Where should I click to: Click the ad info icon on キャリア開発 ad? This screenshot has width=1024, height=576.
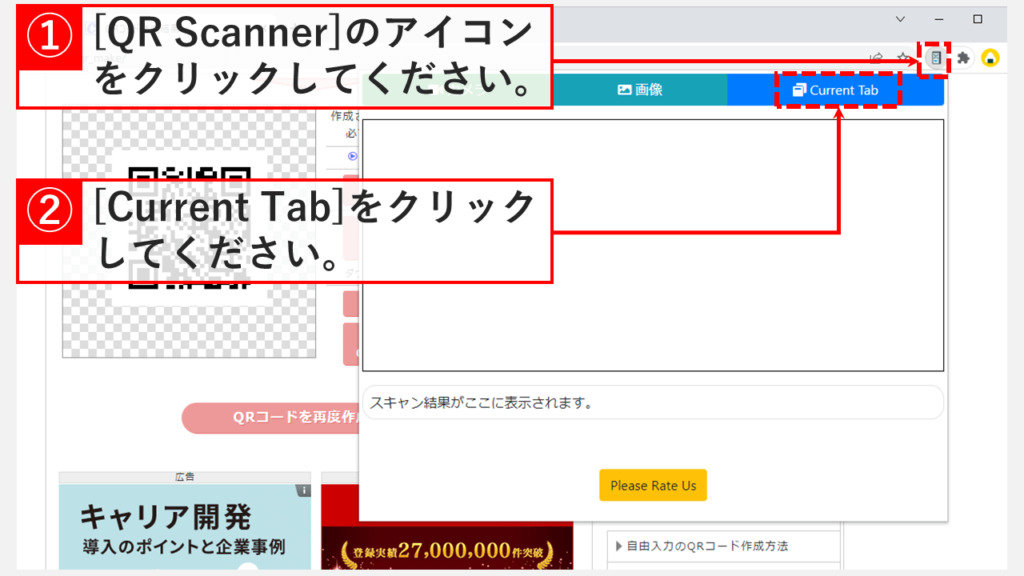[303, 490]
